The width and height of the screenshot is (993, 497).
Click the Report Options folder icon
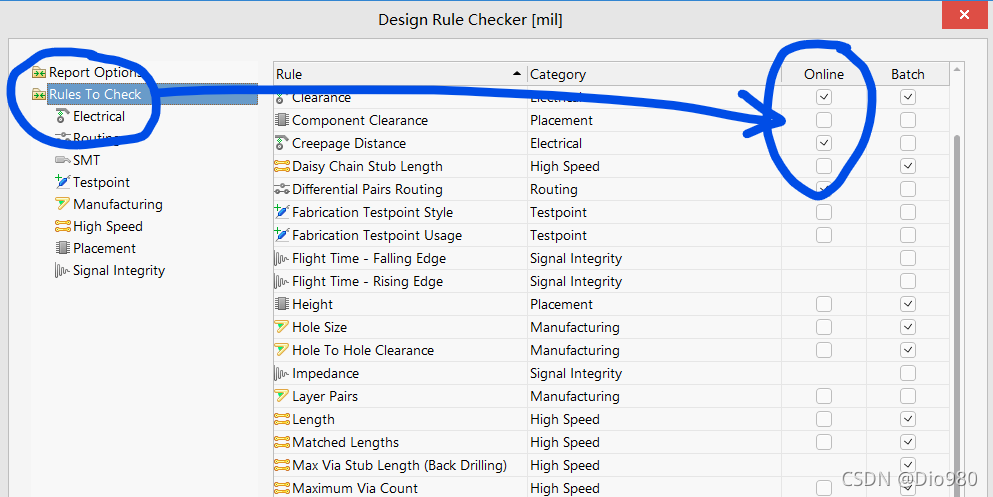tap(39, 73)
